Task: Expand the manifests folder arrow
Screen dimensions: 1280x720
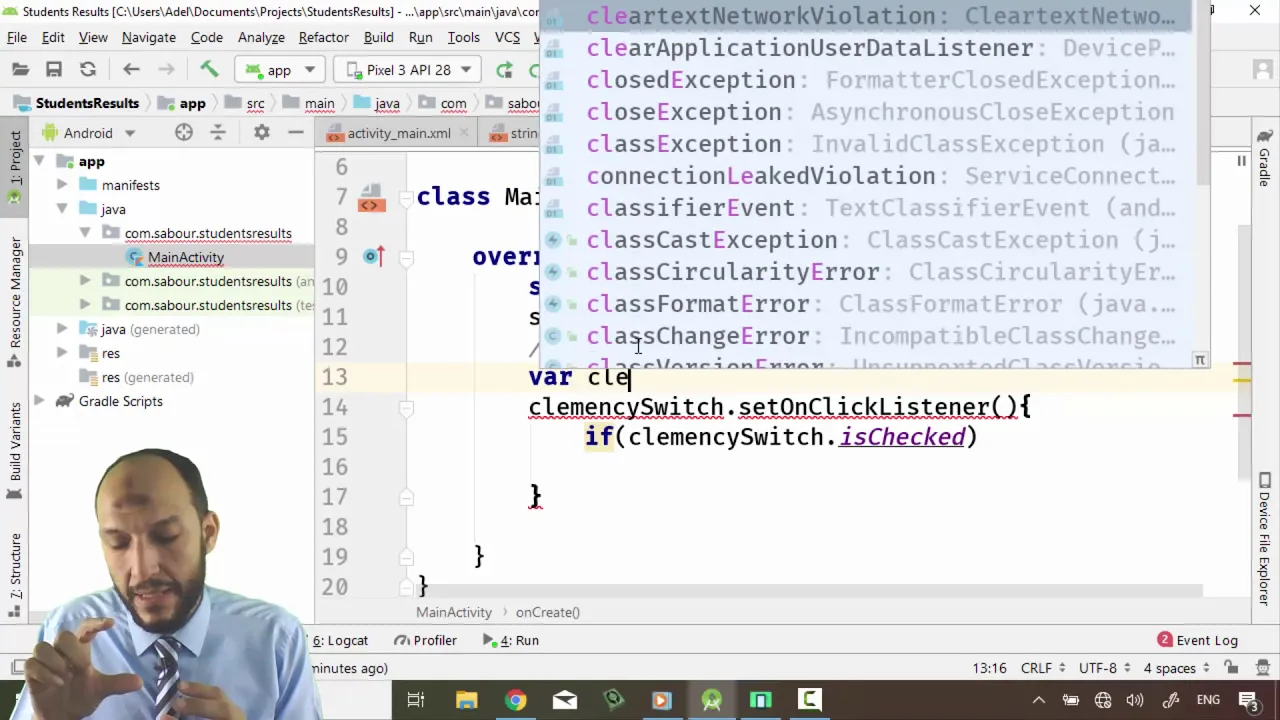Action: point(62,185)
